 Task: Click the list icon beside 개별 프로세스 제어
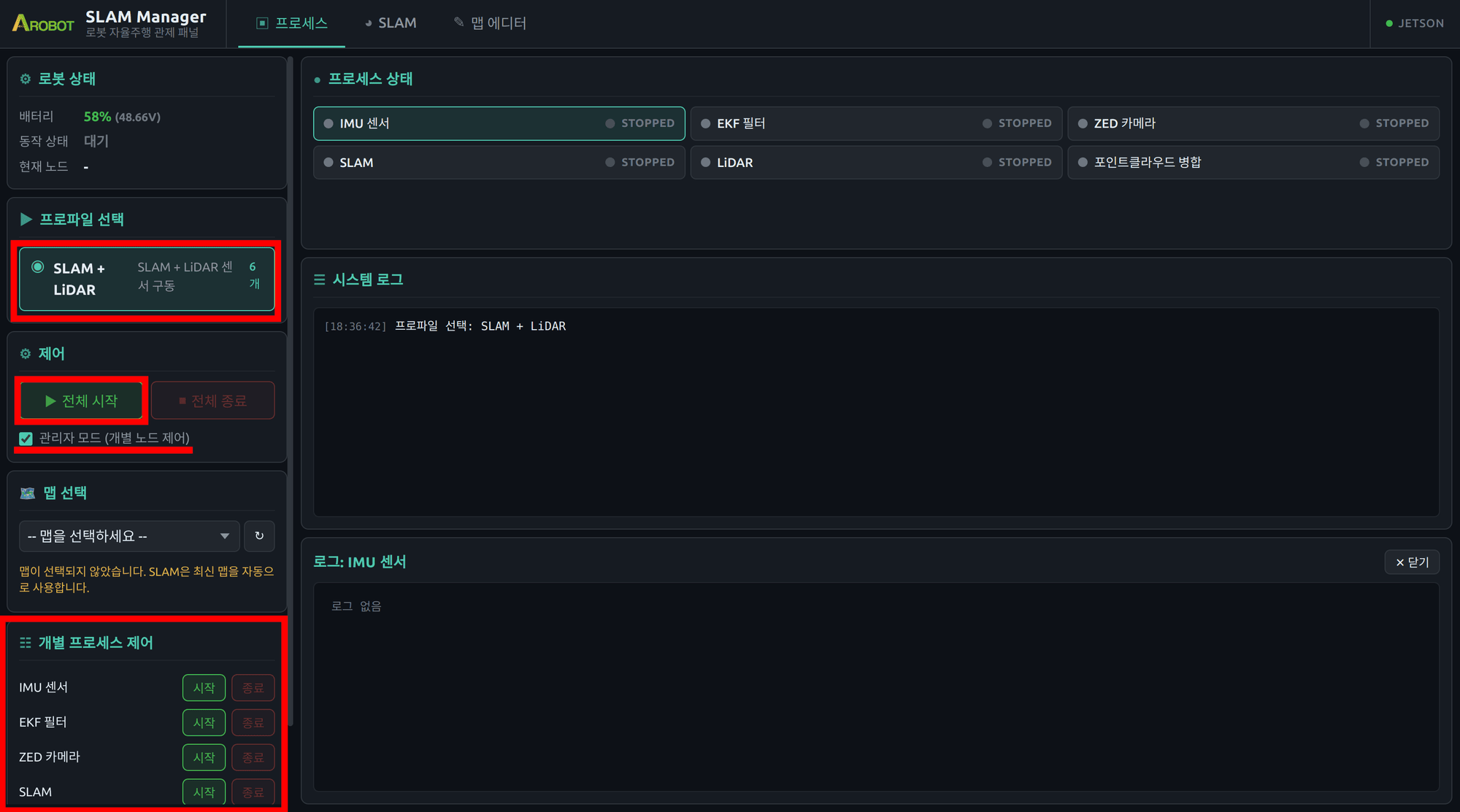(x=26, y=643)
